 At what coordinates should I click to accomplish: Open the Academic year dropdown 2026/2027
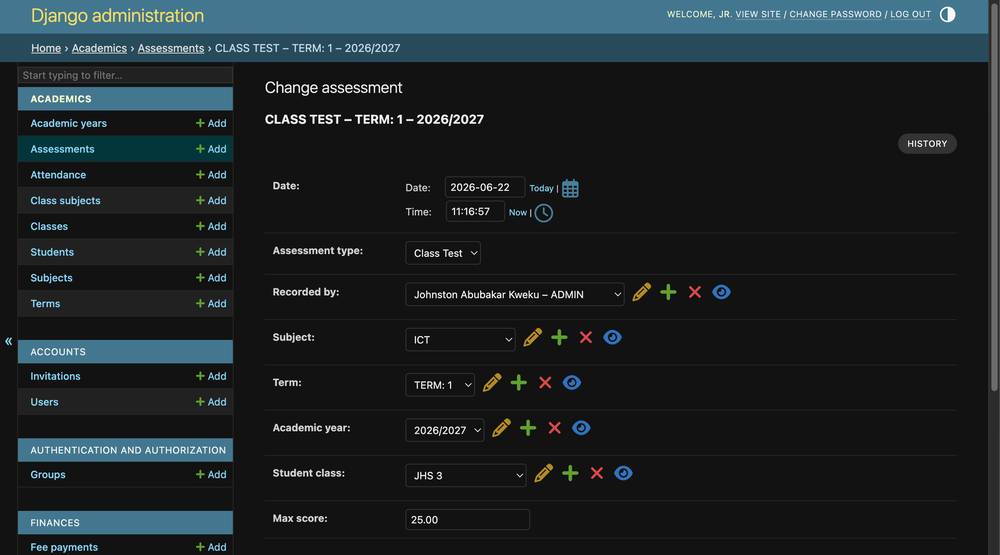click(445, 431)
